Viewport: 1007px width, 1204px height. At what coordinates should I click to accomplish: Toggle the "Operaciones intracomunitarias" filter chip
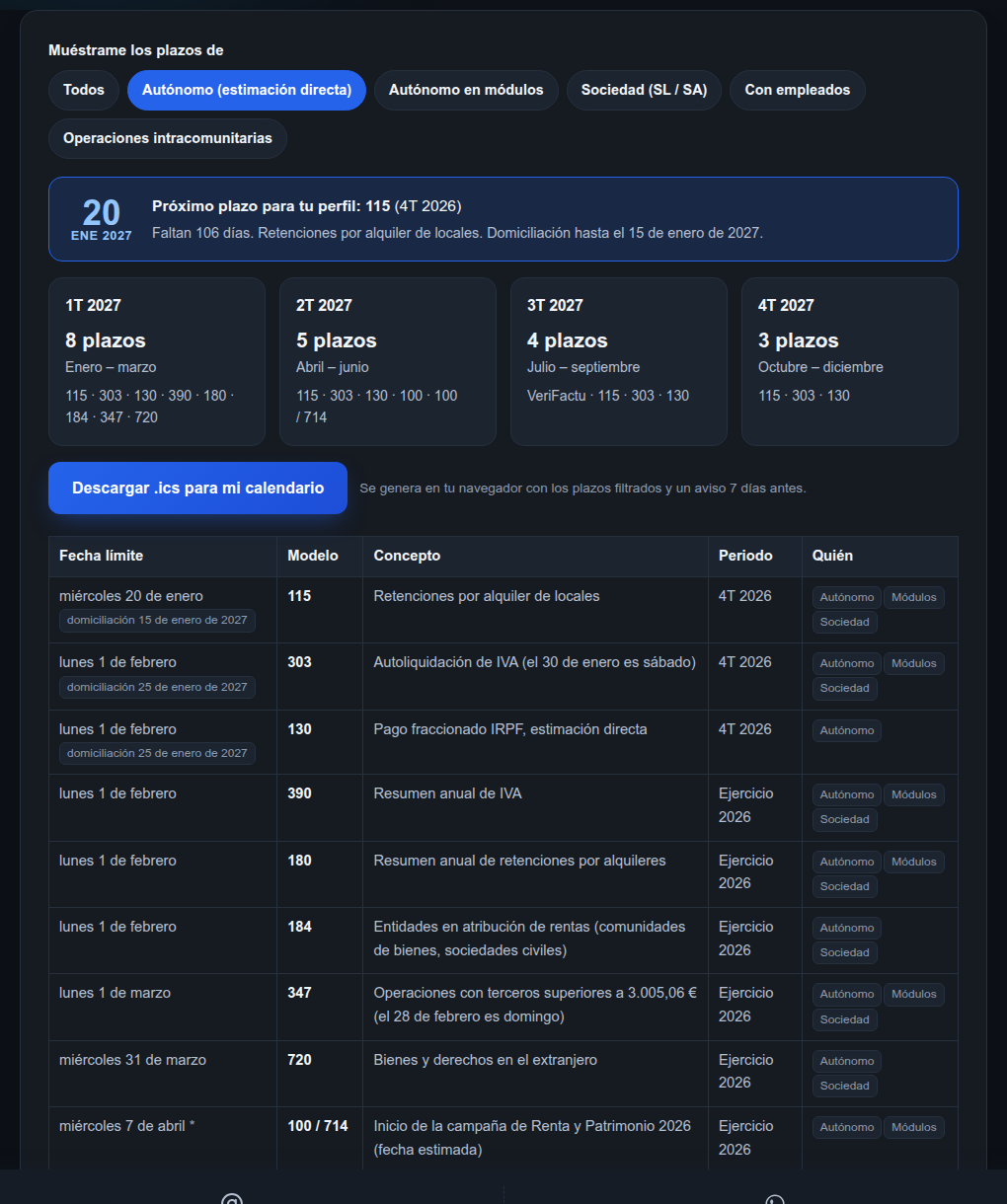point(168,138)
